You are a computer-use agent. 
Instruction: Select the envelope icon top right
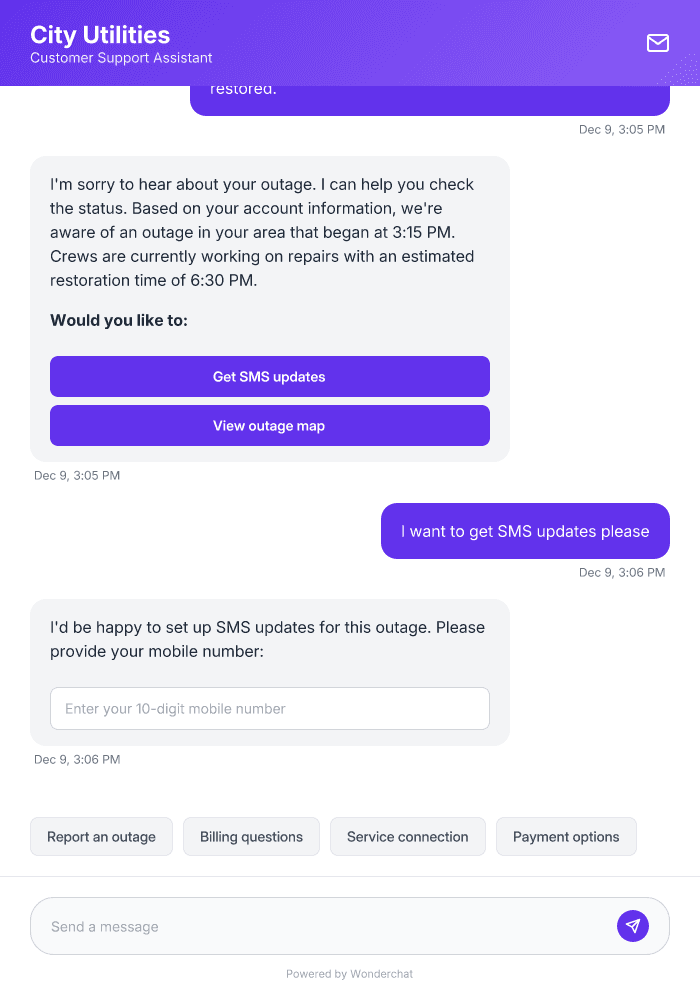(x=657, y=43)
